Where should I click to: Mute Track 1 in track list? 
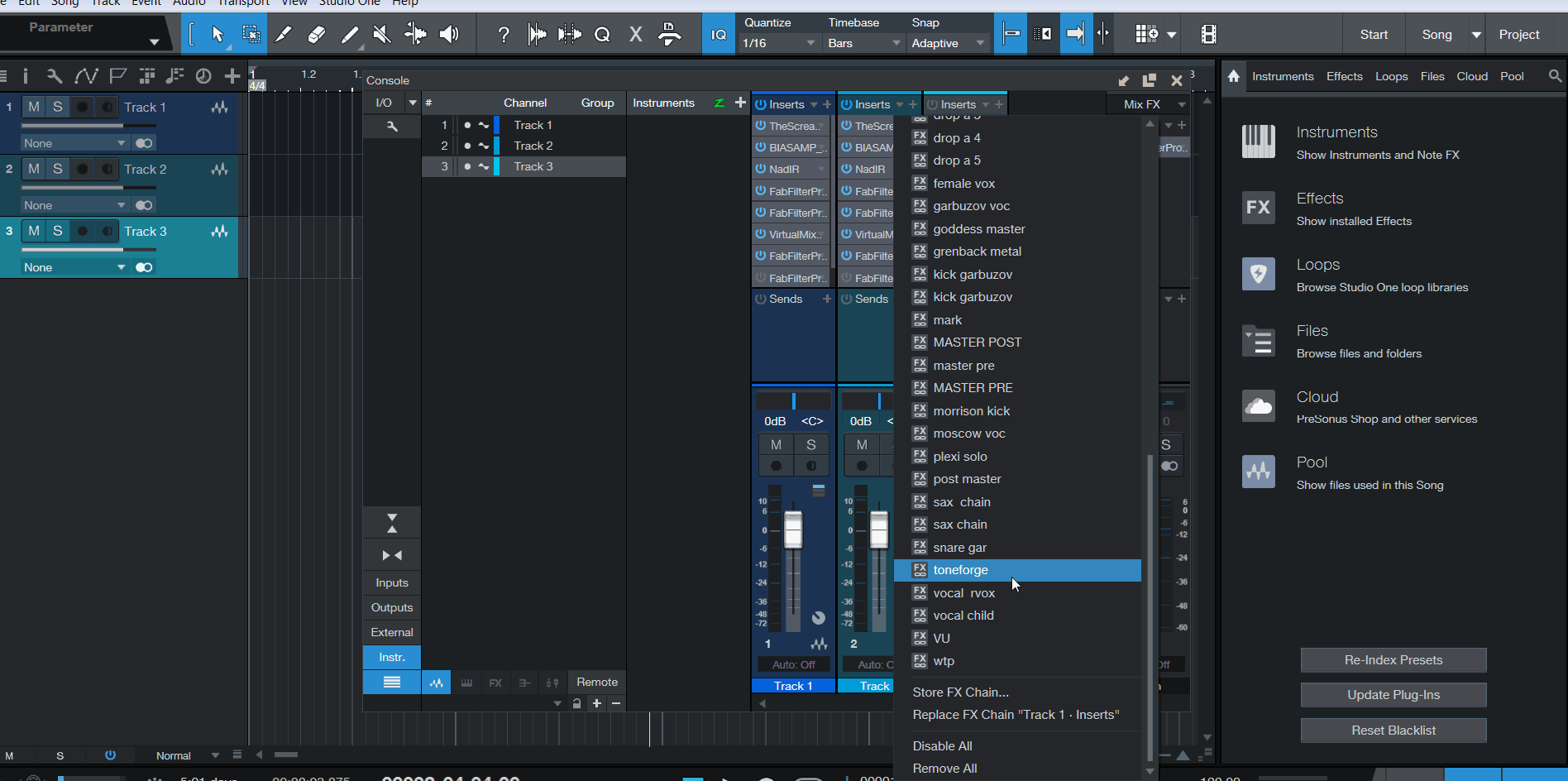pos(34,107)
